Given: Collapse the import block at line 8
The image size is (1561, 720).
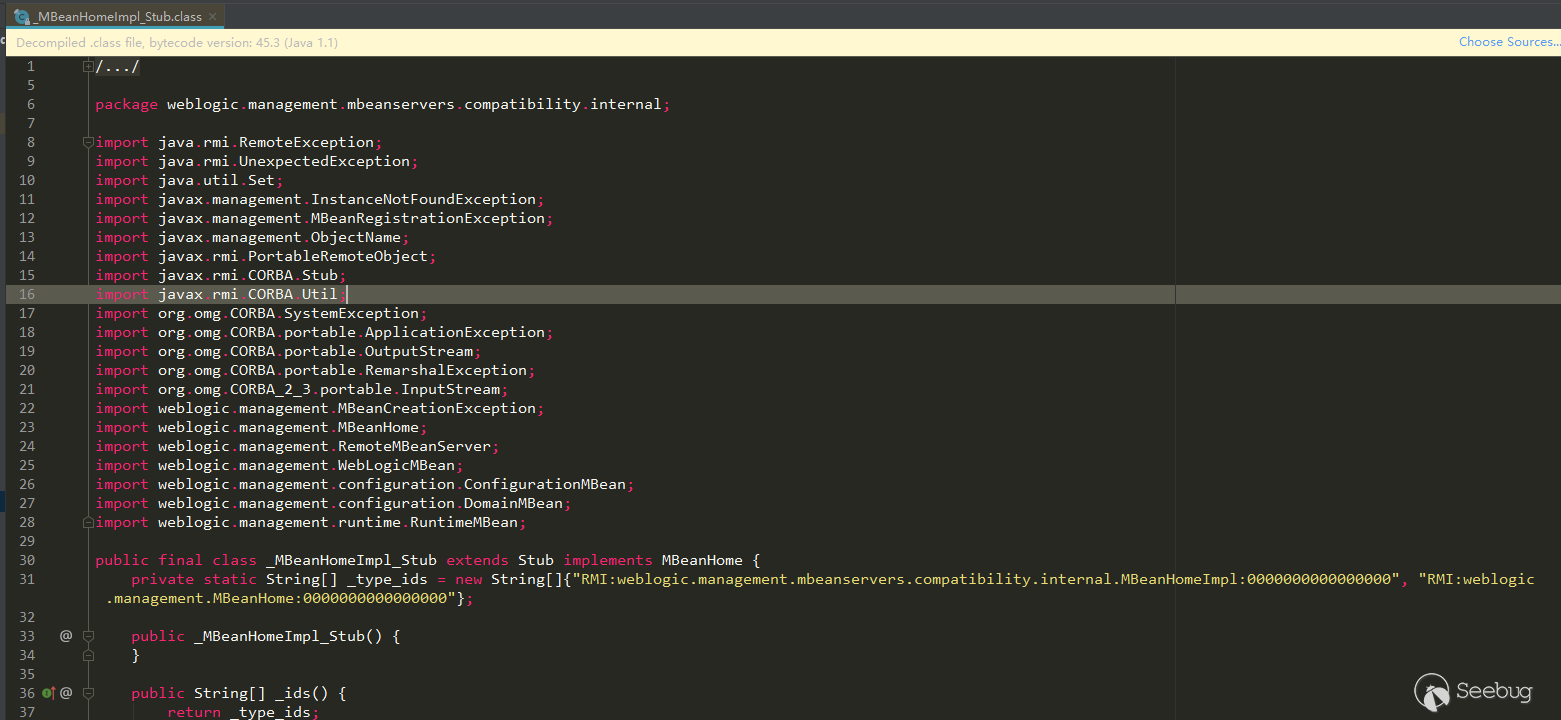Looking at the screenshot, I should tap(88, 142).
